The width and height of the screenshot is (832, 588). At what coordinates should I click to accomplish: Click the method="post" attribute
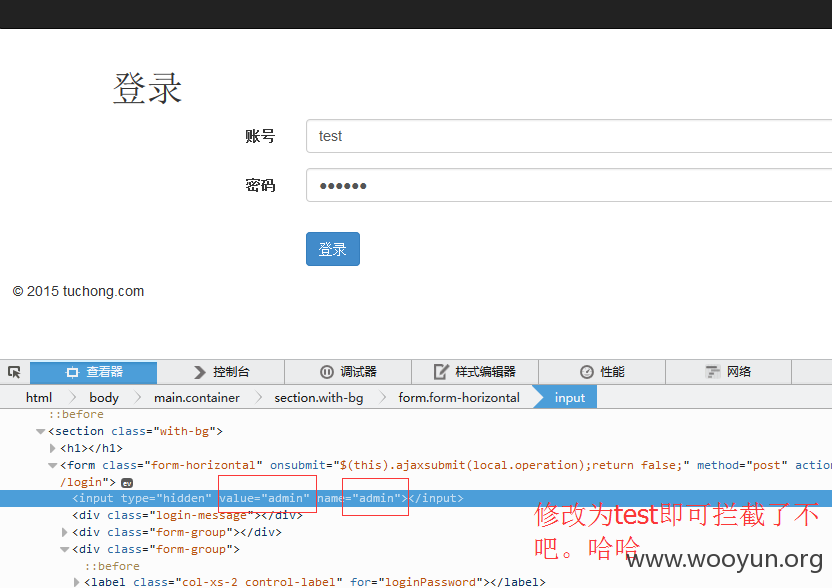tap(742, 465)
